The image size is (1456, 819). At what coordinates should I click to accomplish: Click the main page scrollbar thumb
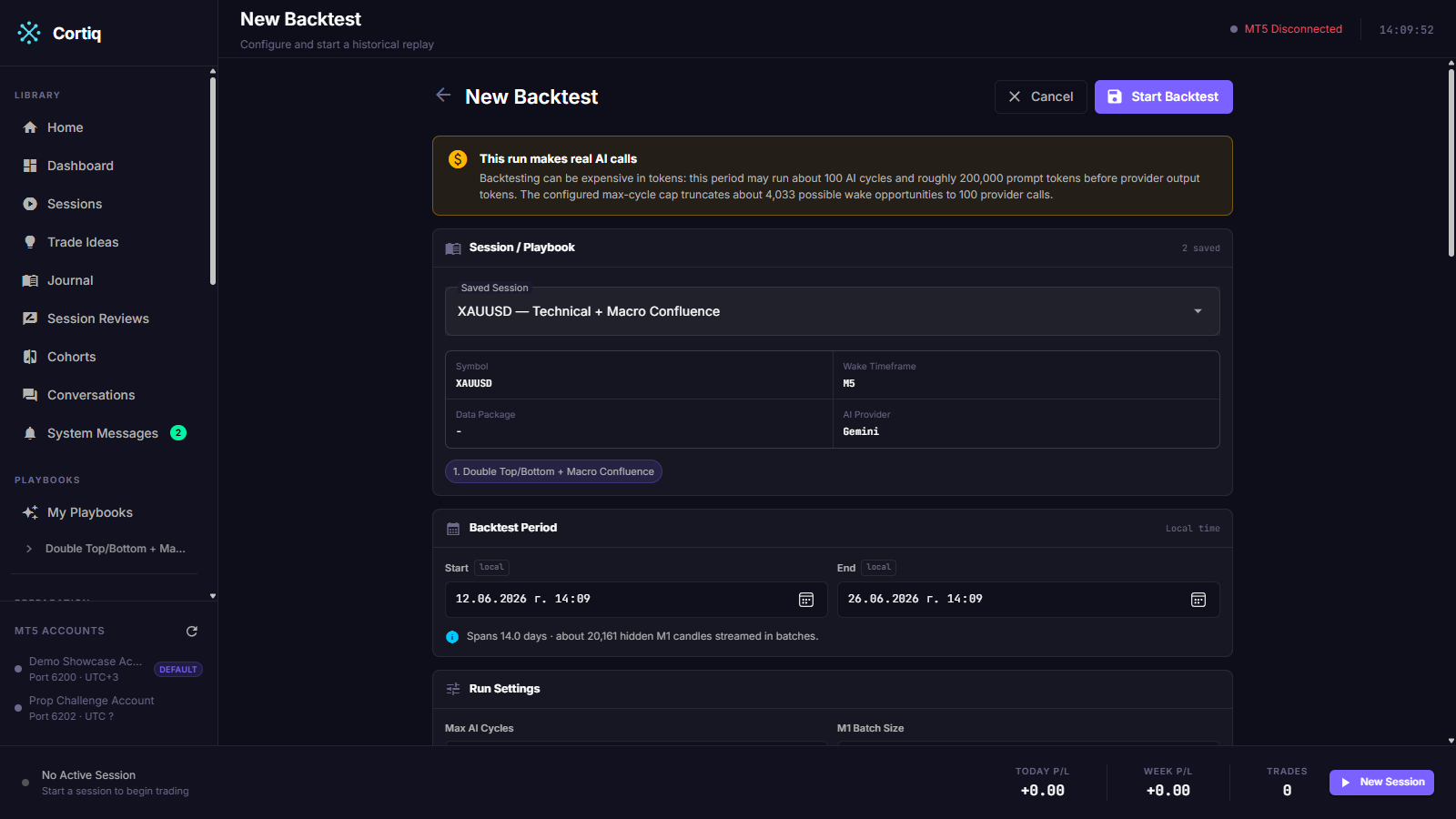pos(1451,163)
